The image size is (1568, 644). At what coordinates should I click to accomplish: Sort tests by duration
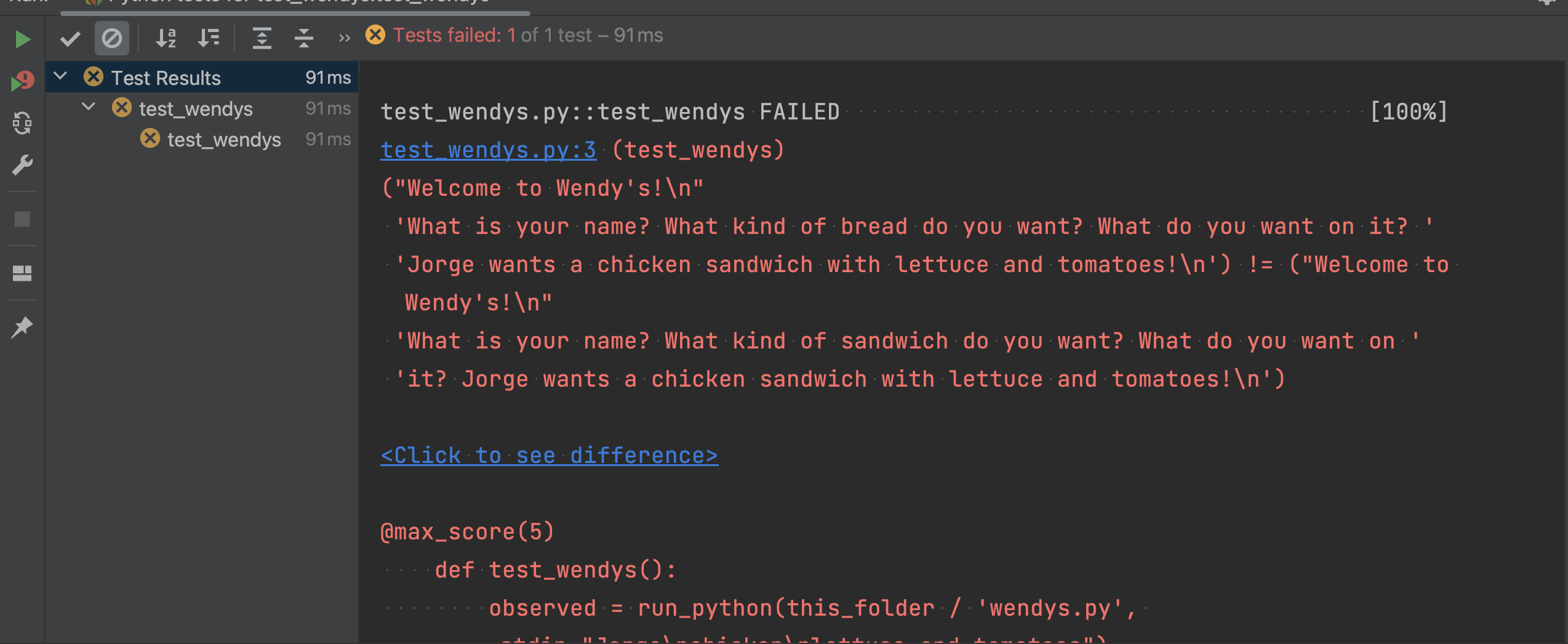click(208, 38)
